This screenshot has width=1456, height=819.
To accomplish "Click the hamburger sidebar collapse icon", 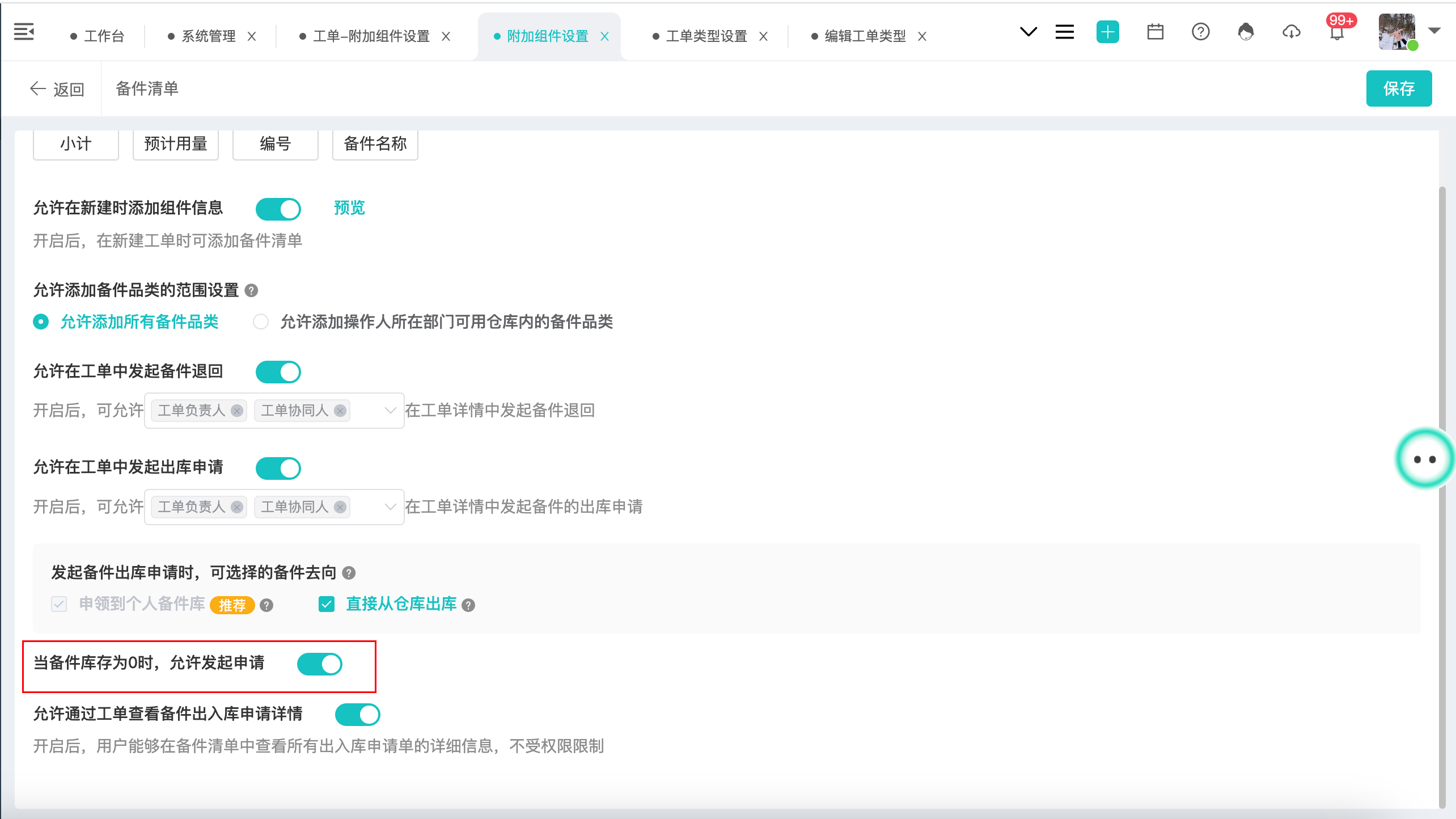I will point(24,32).
